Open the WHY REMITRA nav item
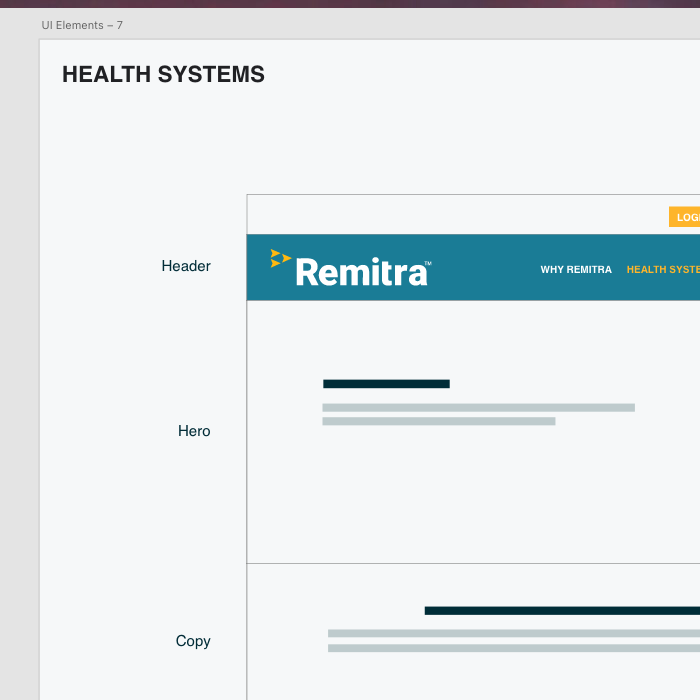This screenshot has width=700, height=700. (x=576, y=270)
